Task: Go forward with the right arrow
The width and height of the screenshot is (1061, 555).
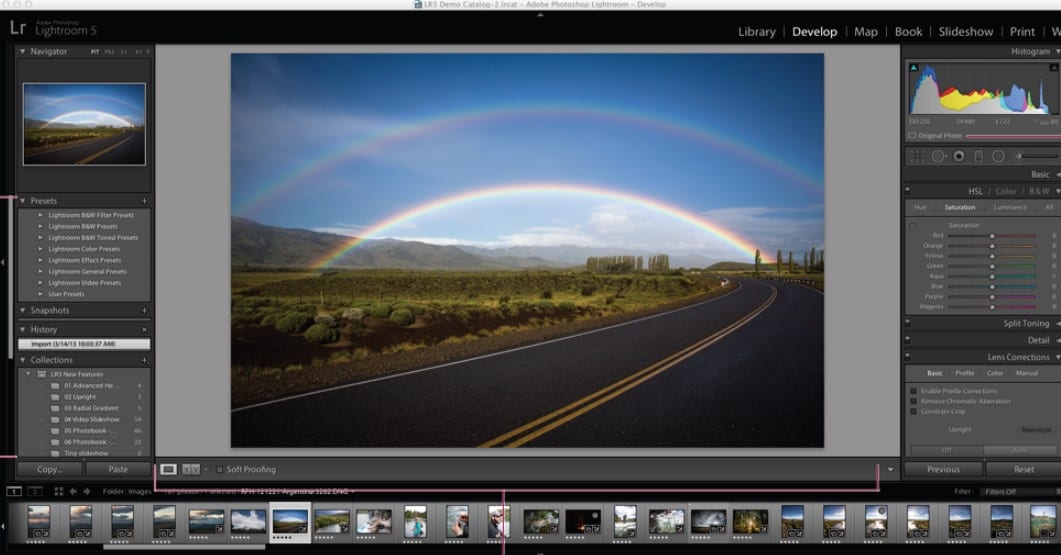Action: click(x=87, y=491)
